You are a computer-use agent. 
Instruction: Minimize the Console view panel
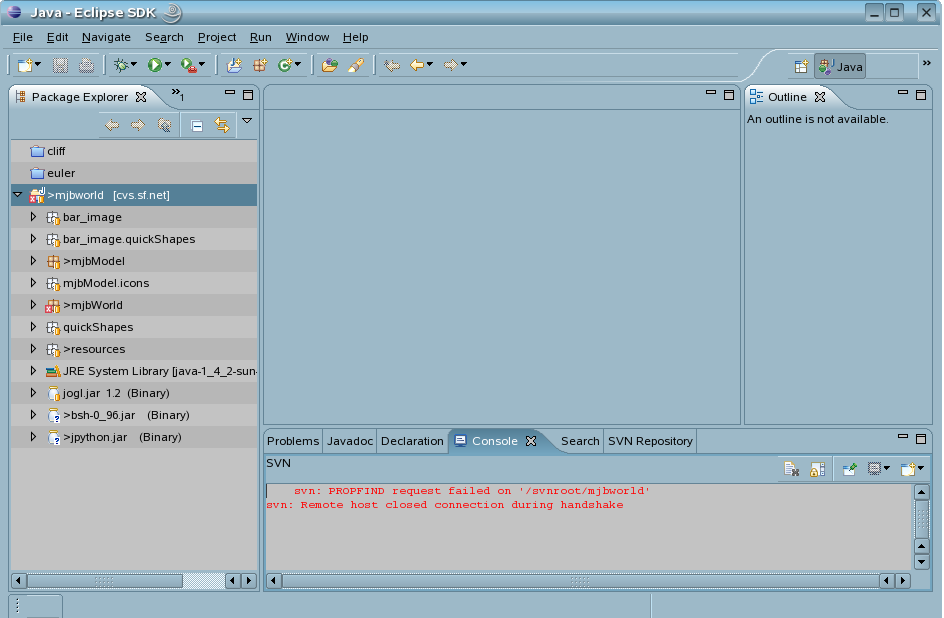[x=902, y=436]
